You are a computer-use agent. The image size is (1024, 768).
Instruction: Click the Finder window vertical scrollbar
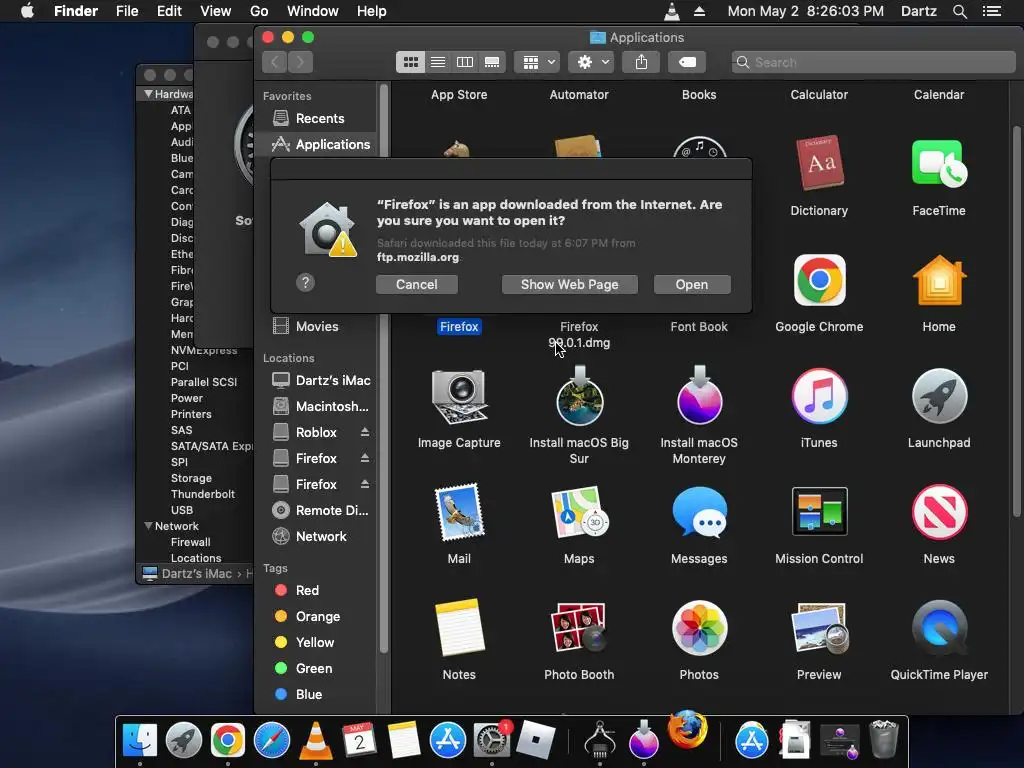click(x=1016, y=320)
